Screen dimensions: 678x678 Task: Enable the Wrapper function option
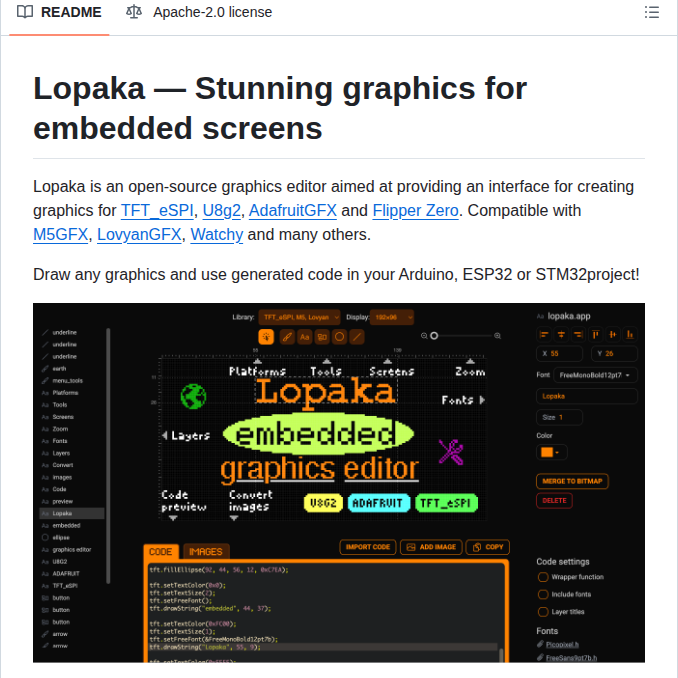pos(543,578)
